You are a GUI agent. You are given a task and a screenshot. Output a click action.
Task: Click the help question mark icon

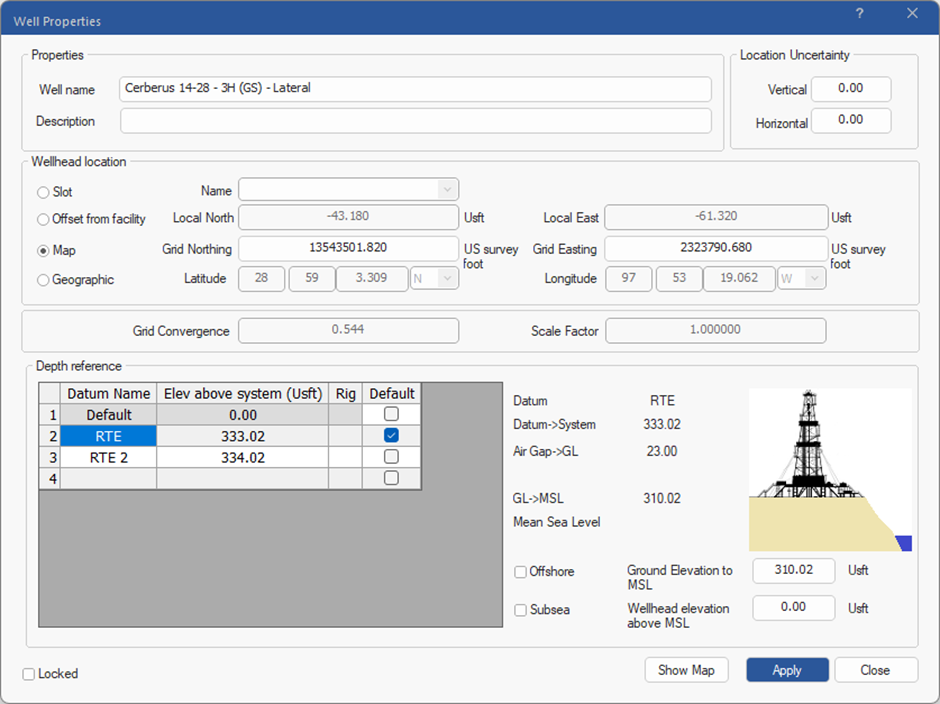coord(859,14)
